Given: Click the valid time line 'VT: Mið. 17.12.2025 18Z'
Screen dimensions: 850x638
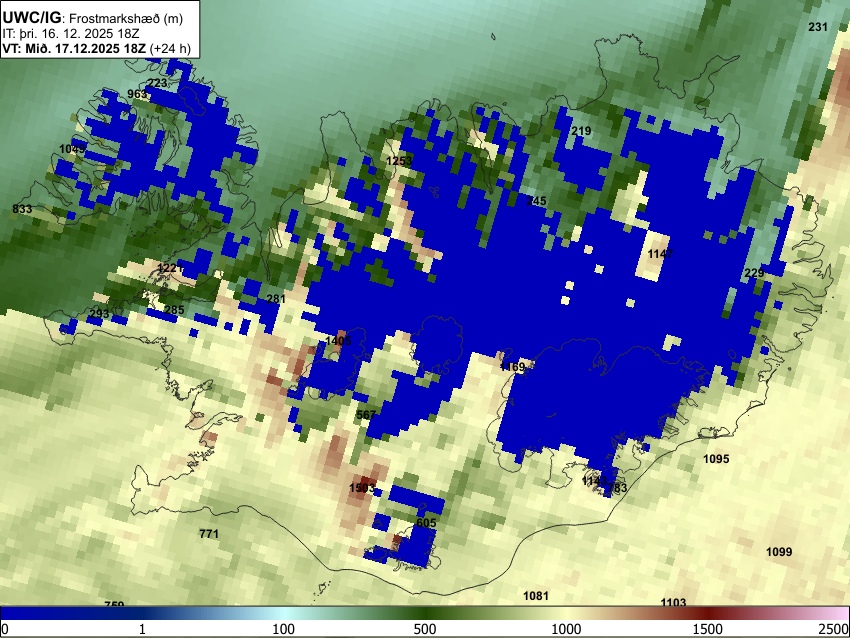Looking at the screenshot, I should 74,48.
